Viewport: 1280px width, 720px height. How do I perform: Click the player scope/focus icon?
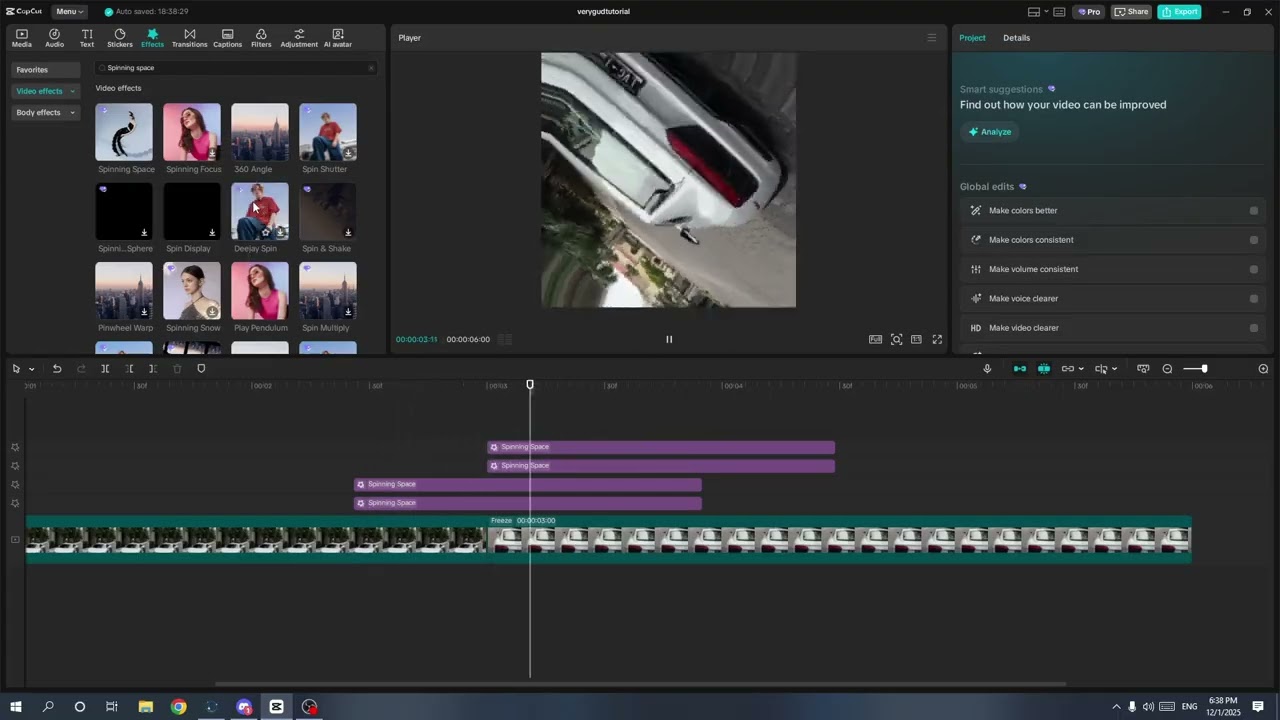click(896, 339)
